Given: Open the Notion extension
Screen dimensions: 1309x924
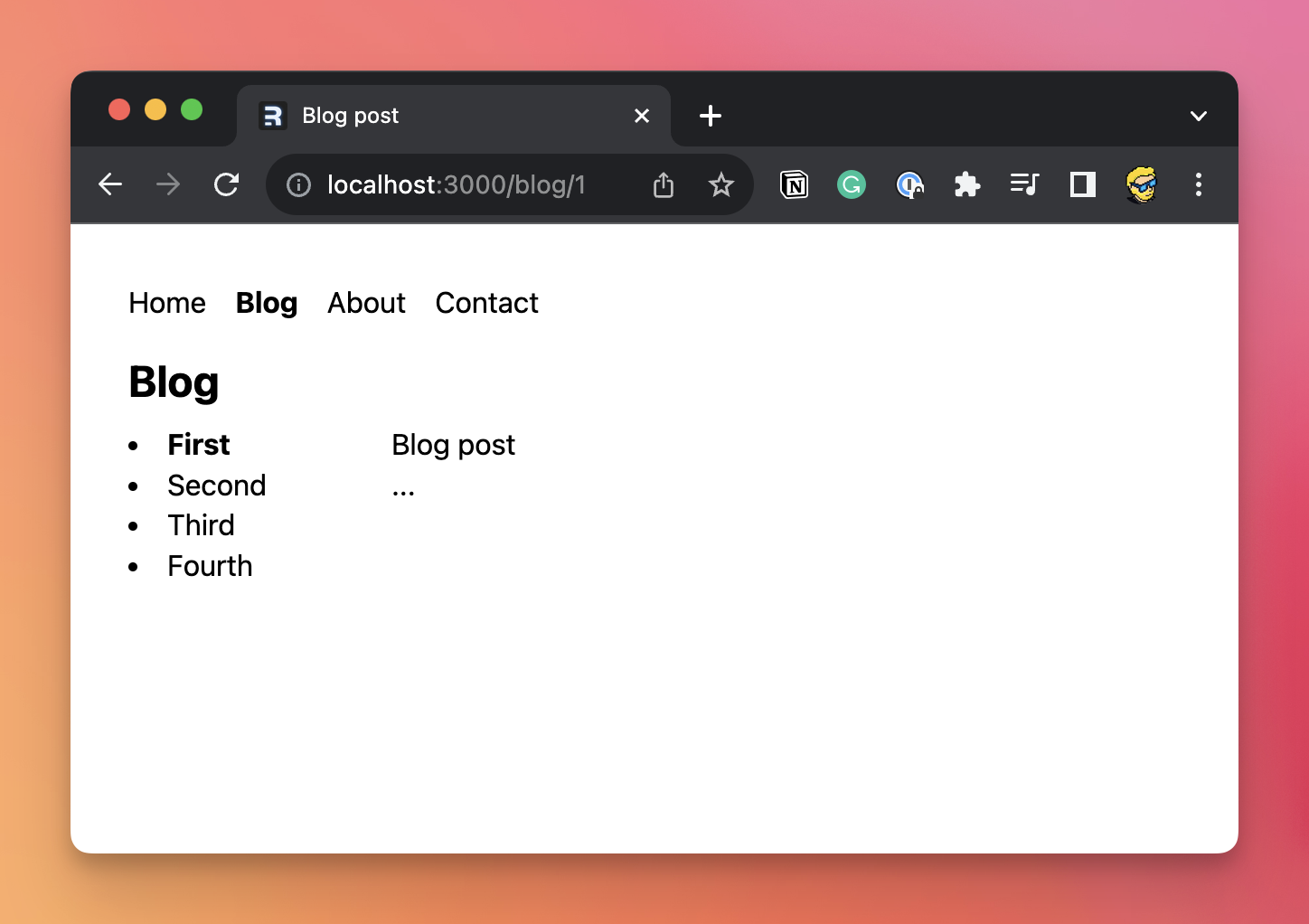Looking at the screenshot, I should [794, 185].
